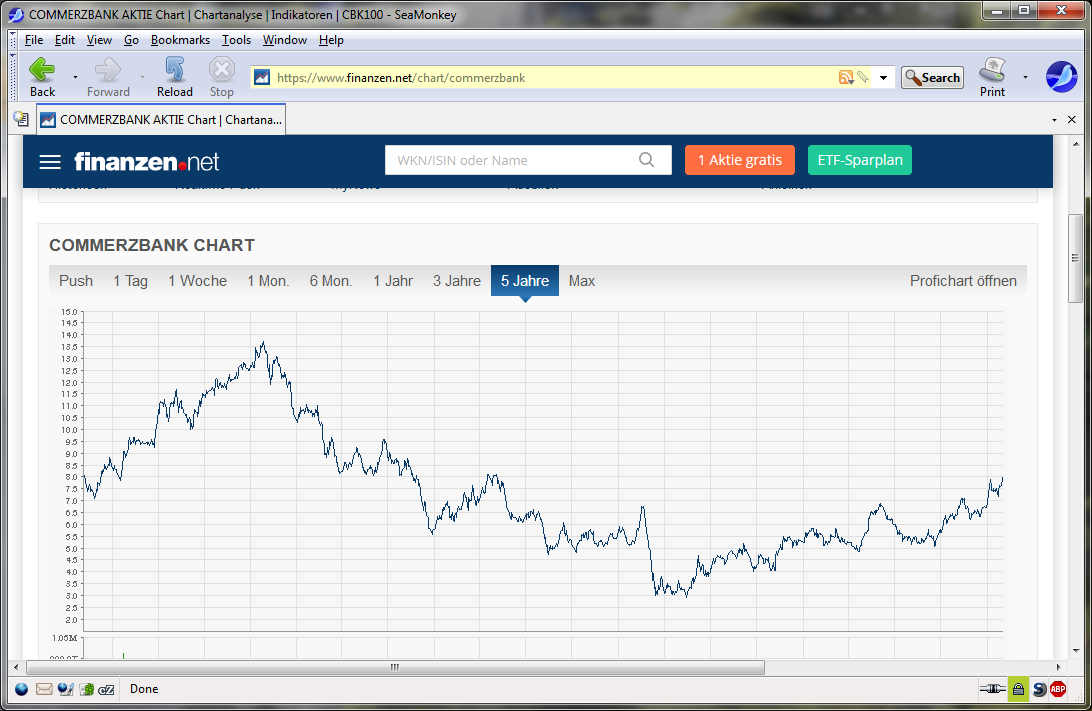Open the Navigator globe icon in status bar
Viewport: 1092px width, 711px height.
point(22,689)
